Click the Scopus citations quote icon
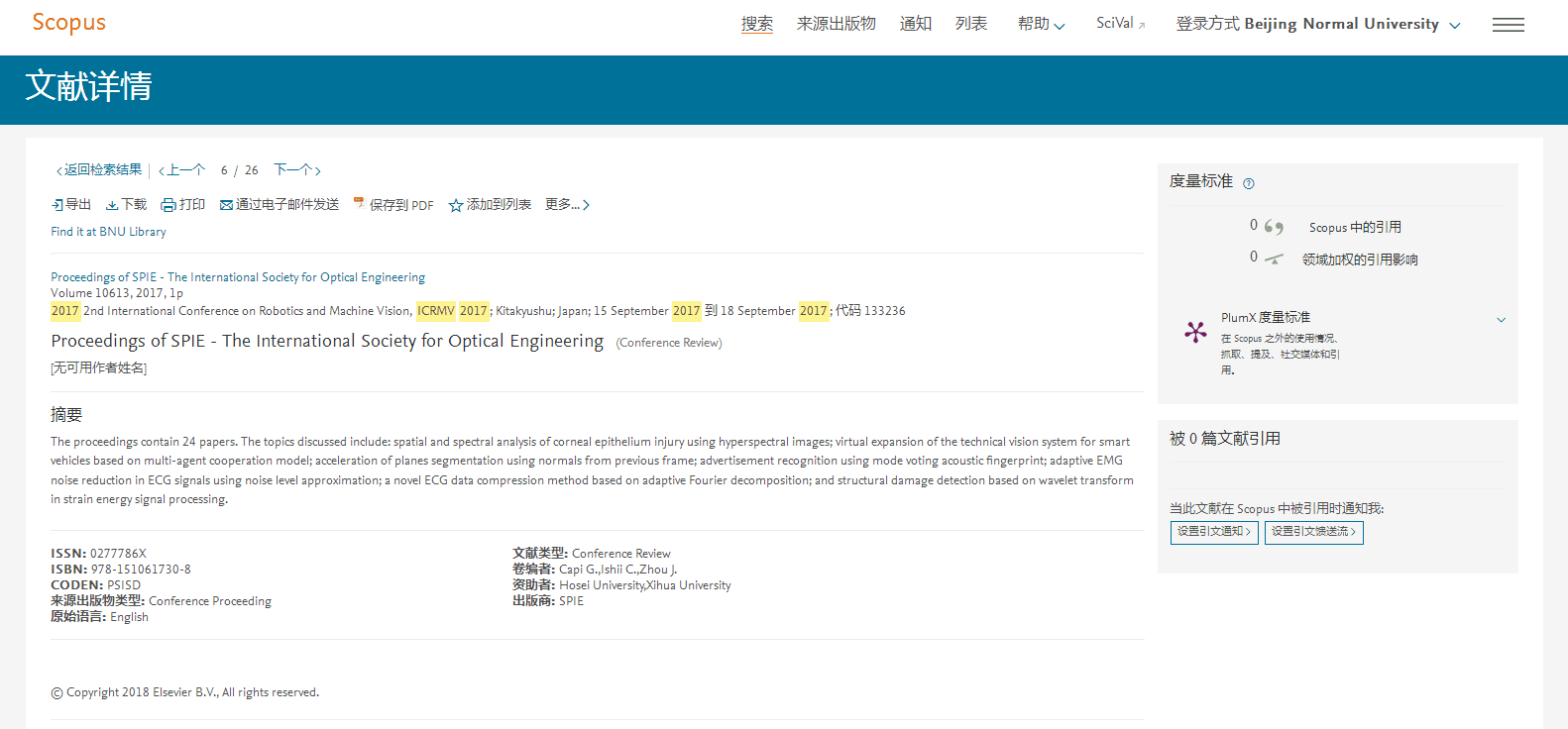 [1274, 227]
